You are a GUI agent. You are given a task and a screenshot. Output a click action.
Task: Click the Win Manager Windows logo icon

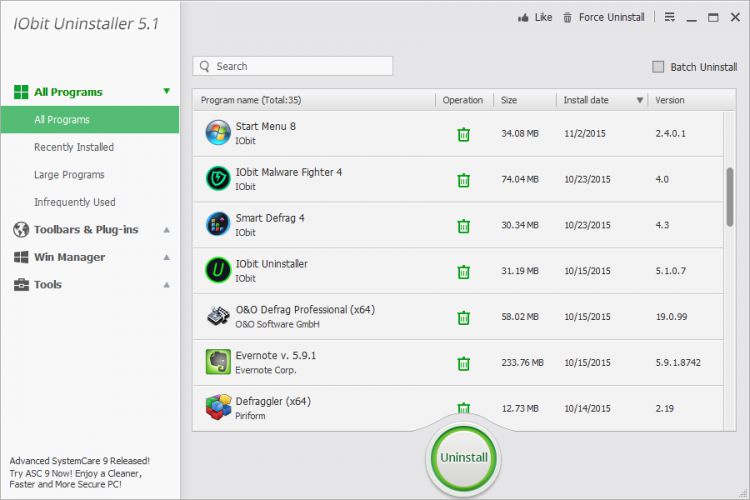(x=21, y=257)
